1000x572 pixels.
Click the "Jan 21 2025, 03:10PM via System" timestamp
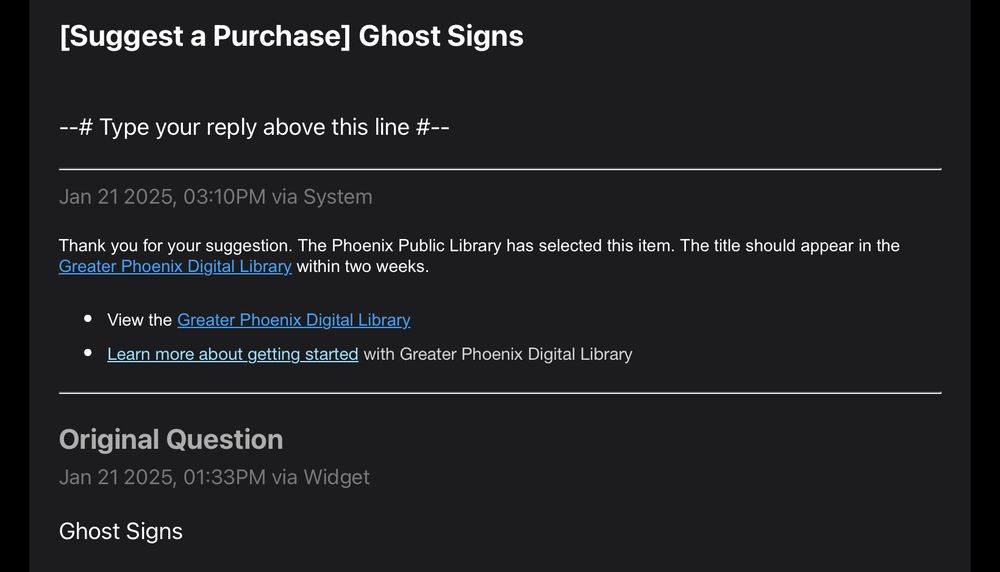[x=216, y=197]
